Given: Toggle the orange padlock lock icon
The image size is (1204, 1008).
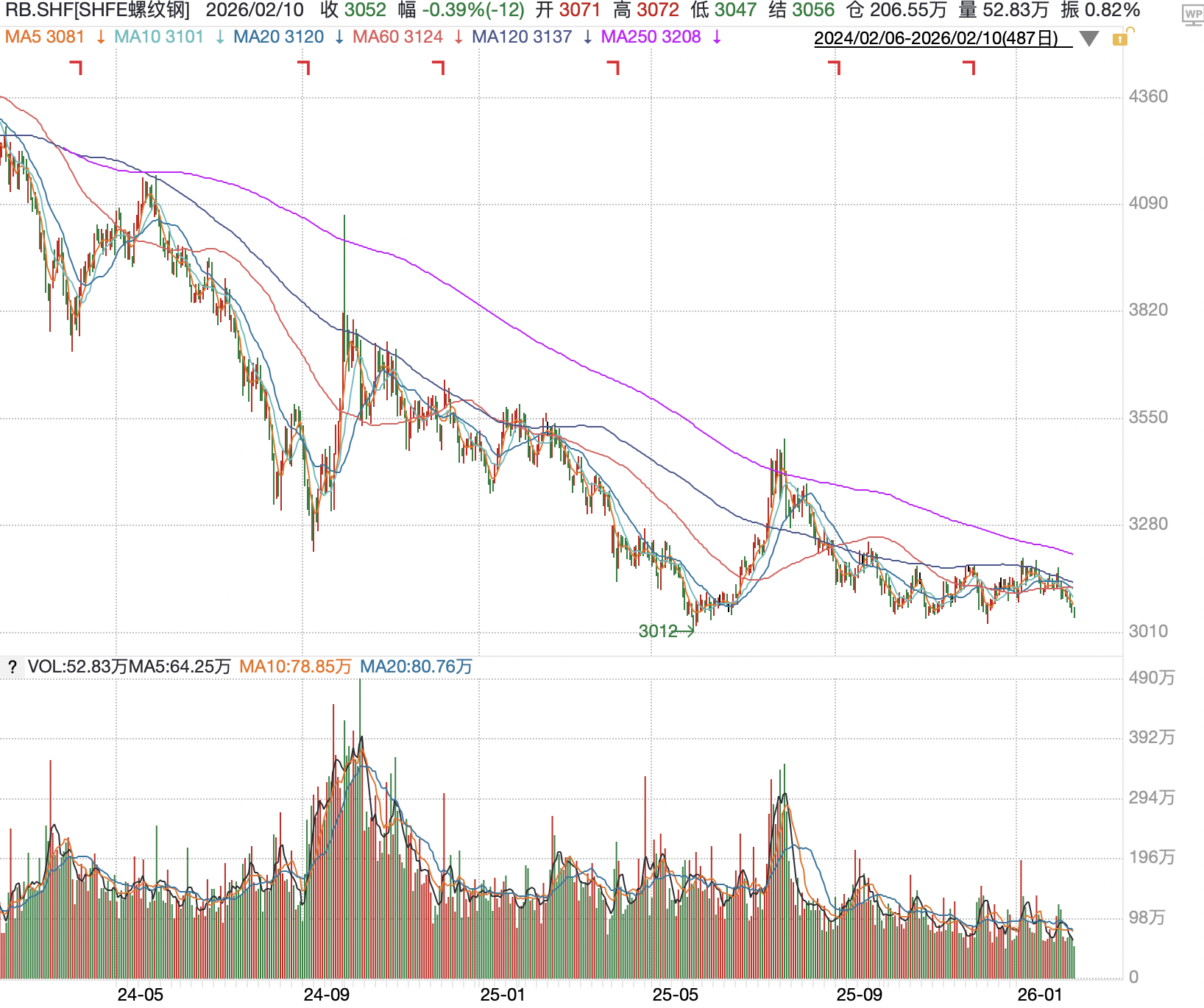Looking at the screenshot, I should (1121, 38).
